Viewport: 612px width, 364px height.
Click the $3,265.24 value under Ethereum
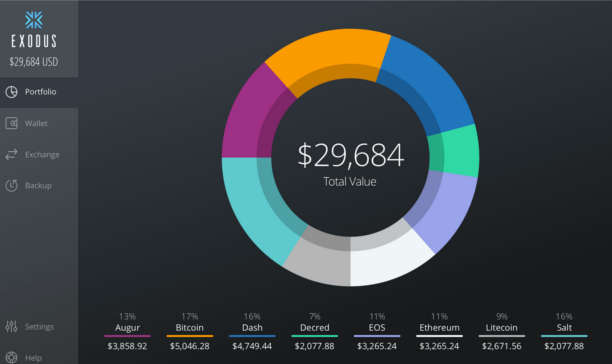point(439,346)
